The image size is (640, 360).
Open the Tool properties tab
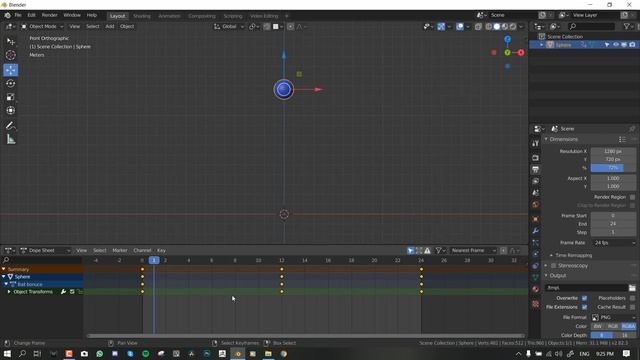536,144
